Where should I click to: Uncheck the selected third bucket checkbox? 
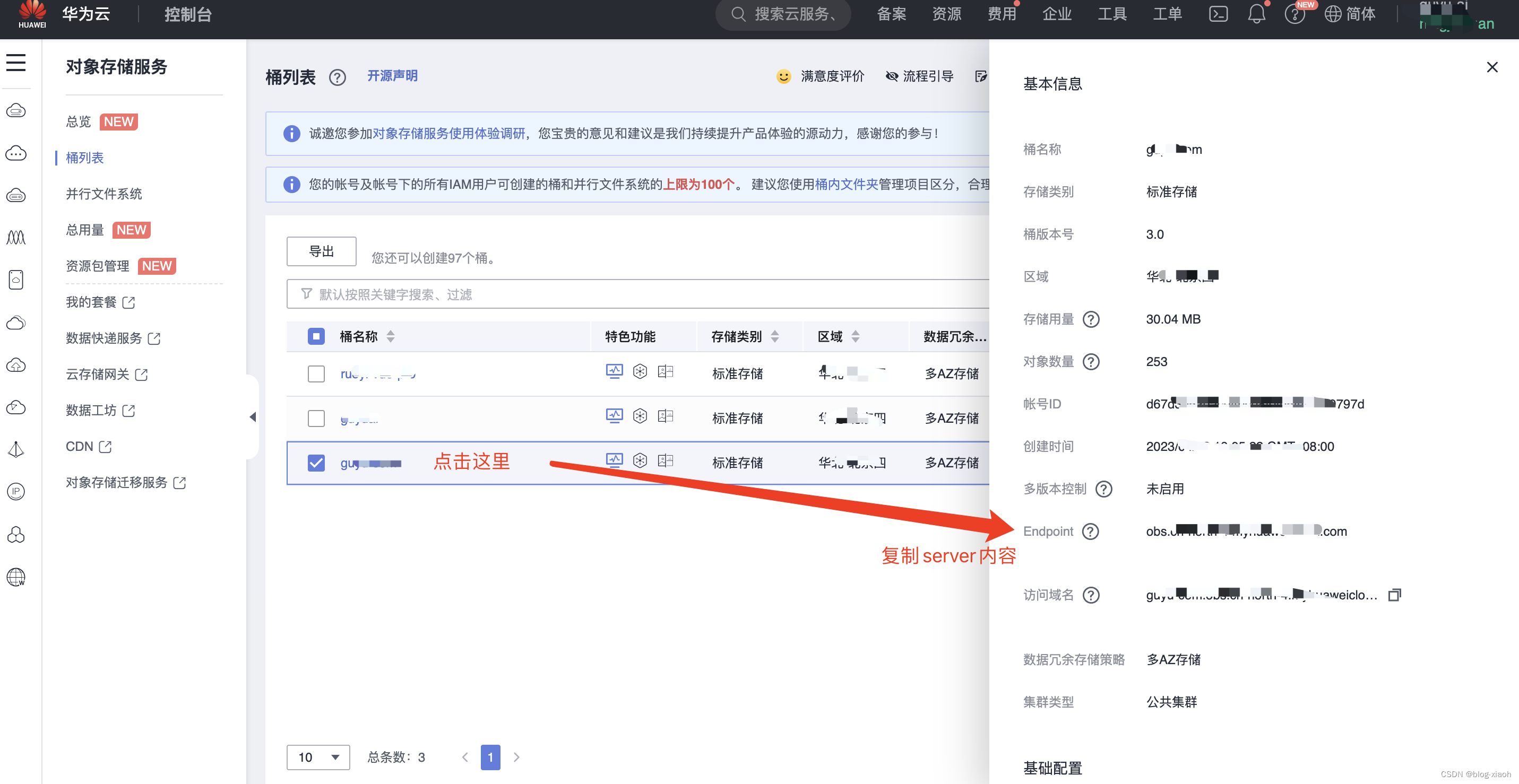[x=316, y=463]
